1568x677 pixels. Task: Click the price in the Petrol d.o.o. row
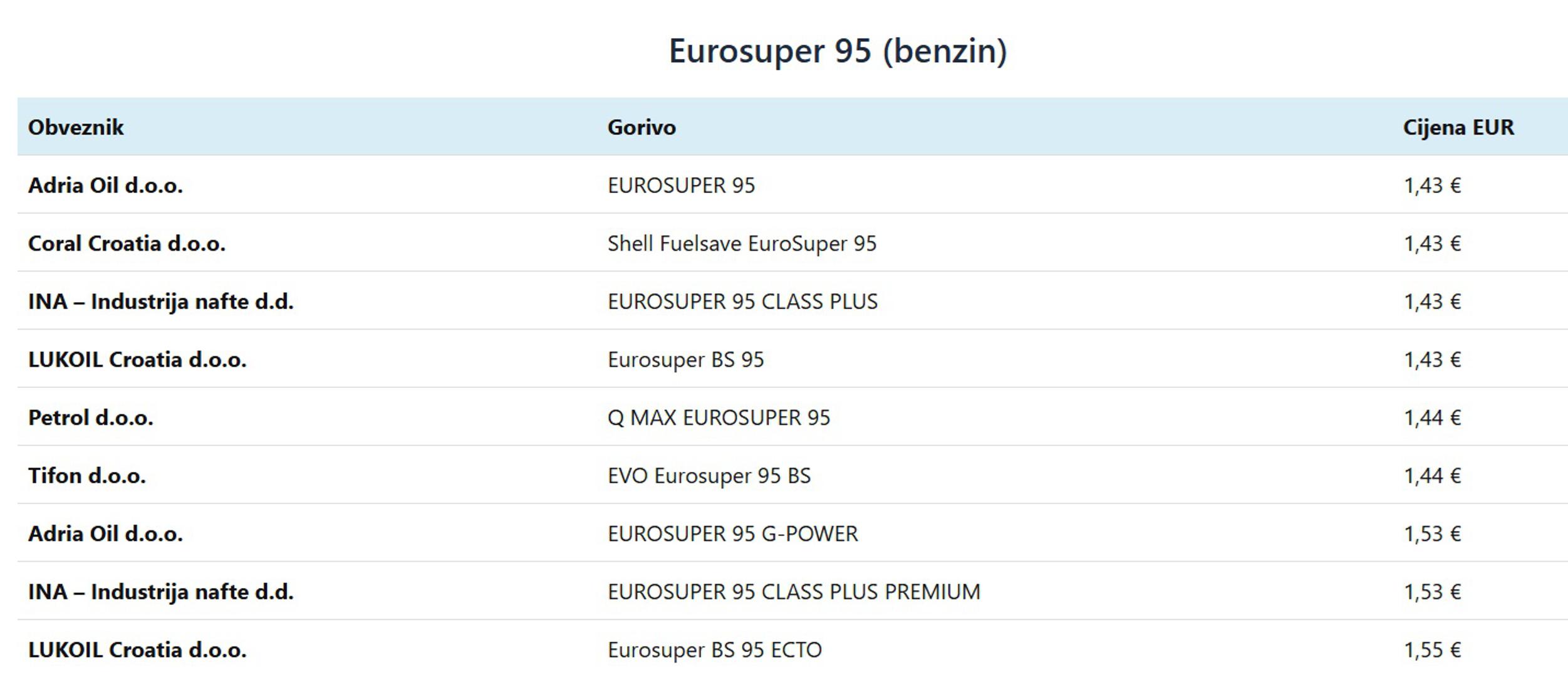[1432, 417]
